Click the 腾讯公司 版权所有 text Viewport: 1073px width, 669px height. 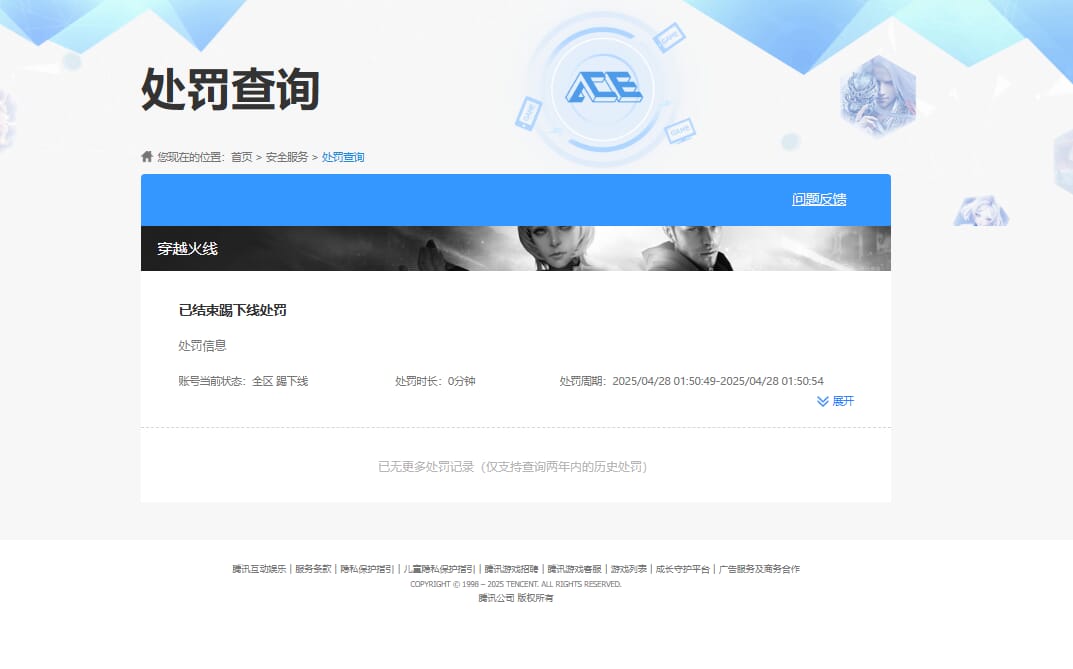[516, 598]
